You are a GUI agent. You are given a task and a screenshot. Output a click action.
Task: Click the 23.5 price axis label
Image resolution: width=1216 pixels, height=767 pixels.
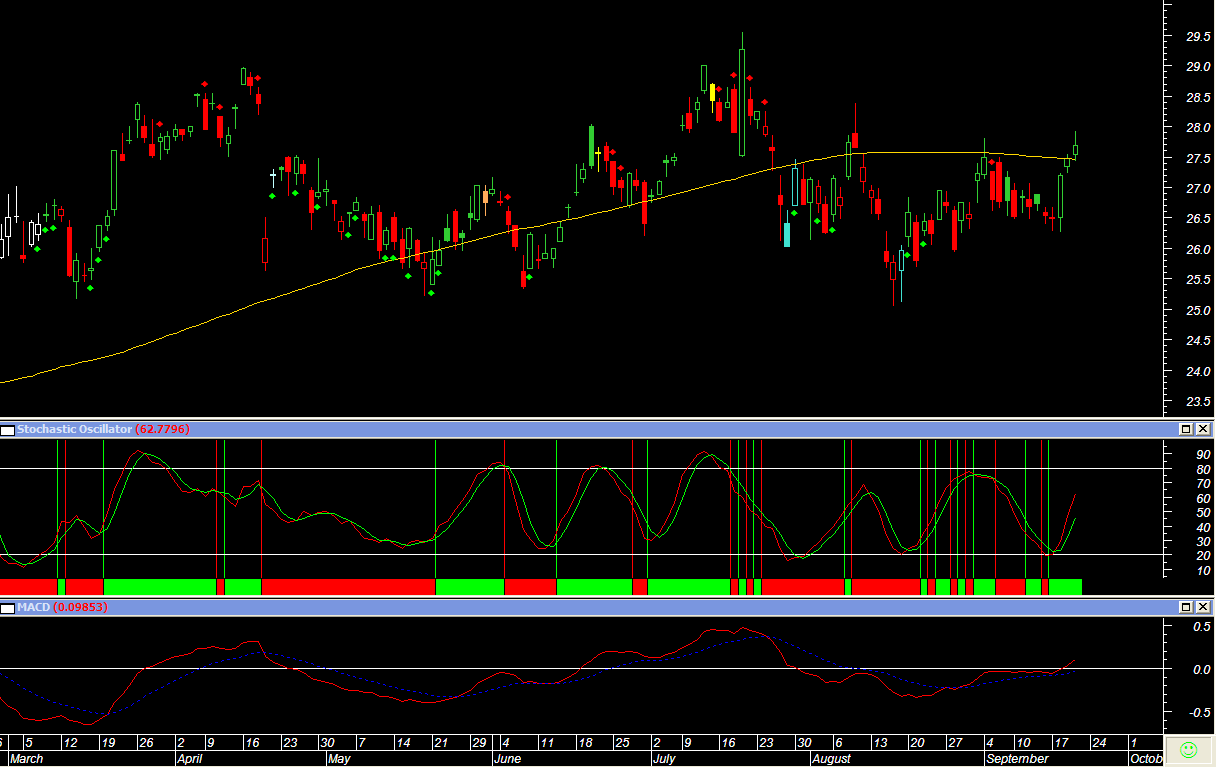tap(1198, 402)
